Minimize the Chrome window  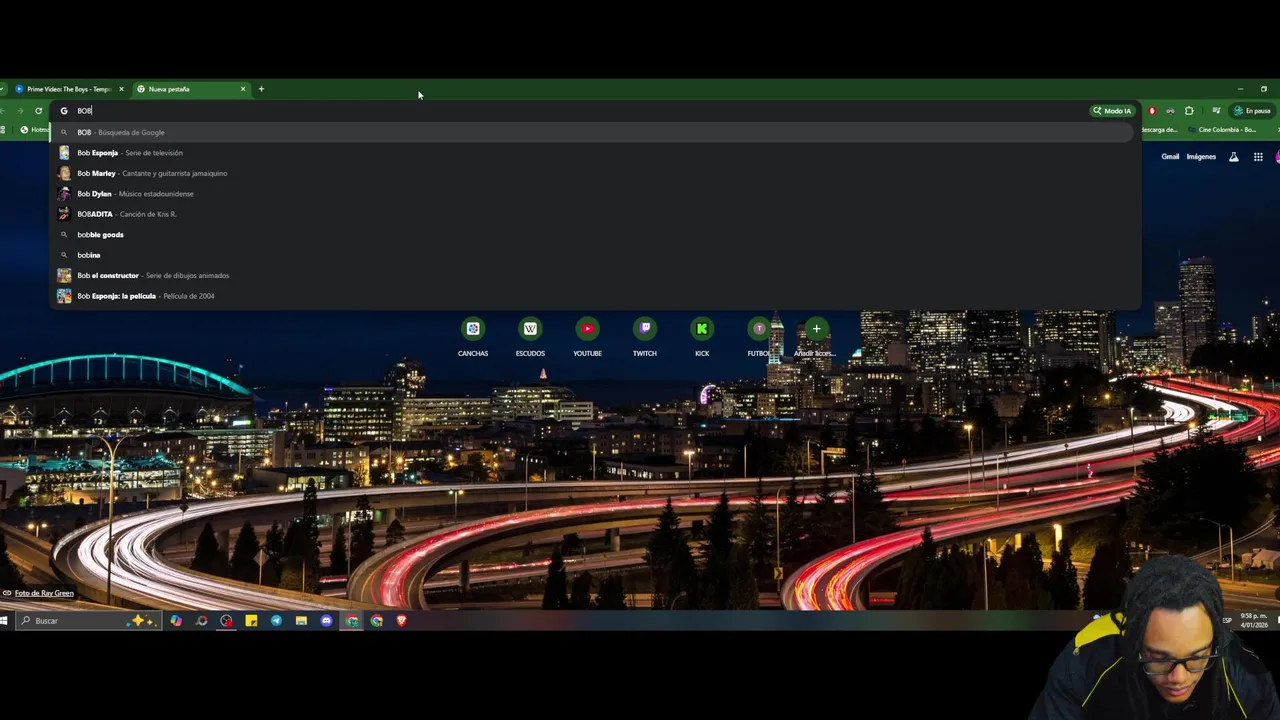click(x=1240, y=89)
